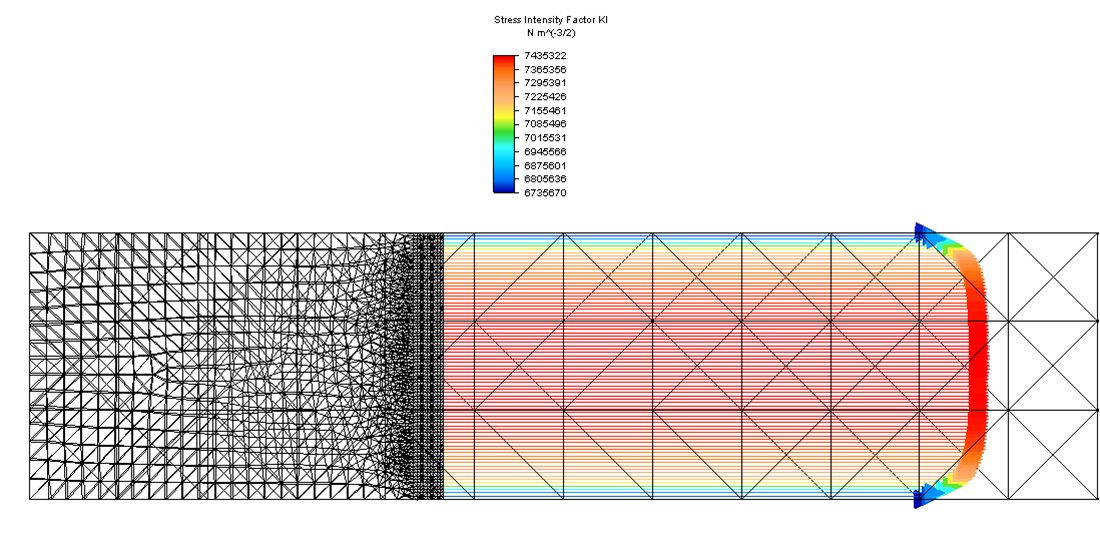Click legend value 6805636
1100x549 pixels.
tap(545, 179)
